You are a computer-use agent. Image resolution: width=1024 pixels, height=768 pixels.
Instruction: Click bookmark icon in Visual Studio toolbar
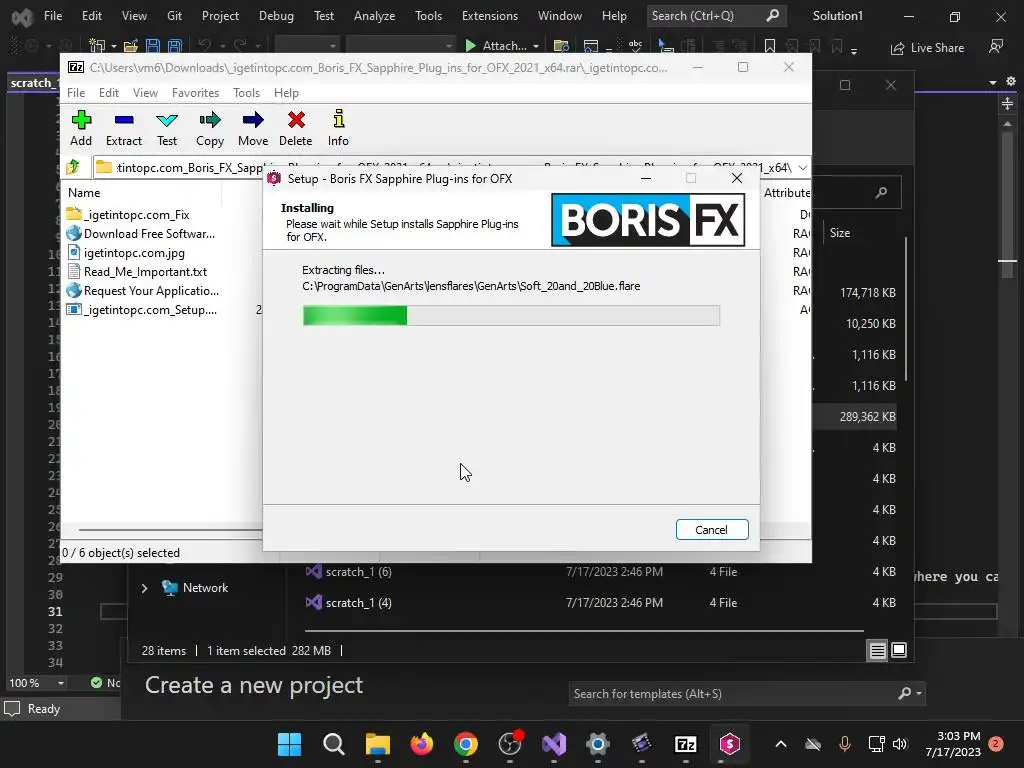pos(770,46)
